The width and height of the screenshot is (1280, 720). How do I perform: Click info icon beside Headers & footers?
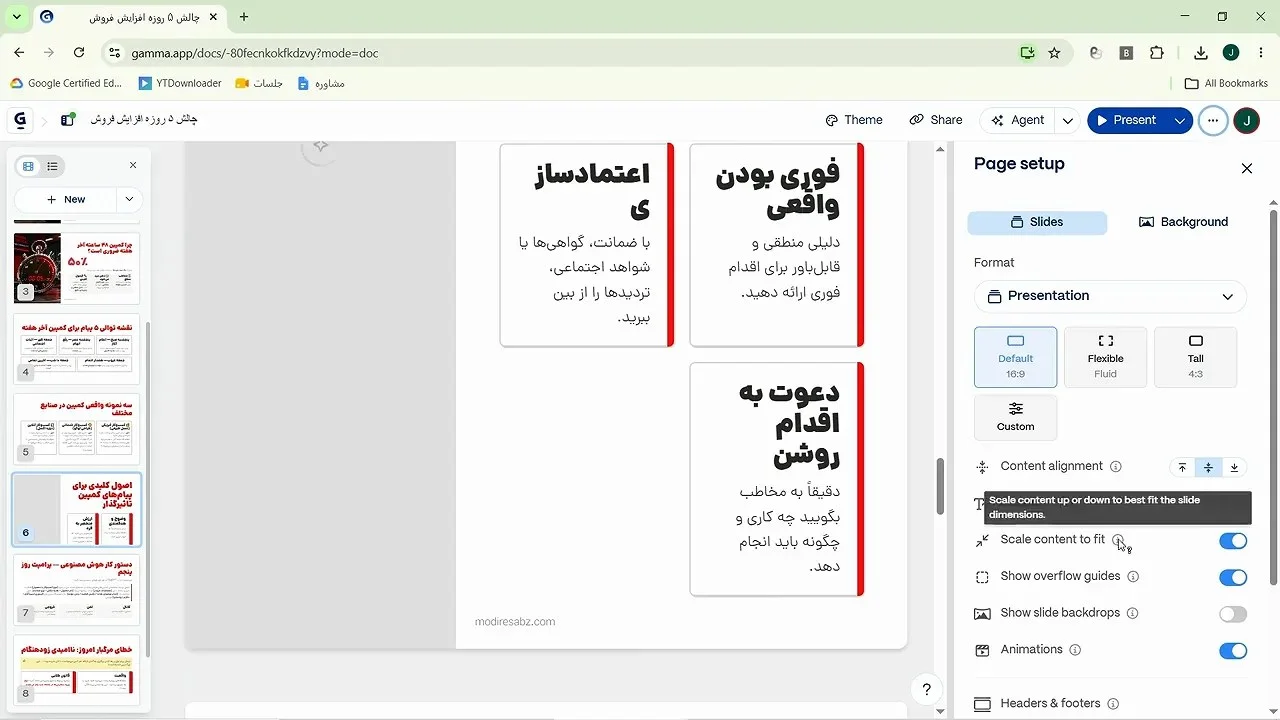tap(1113, 704)
